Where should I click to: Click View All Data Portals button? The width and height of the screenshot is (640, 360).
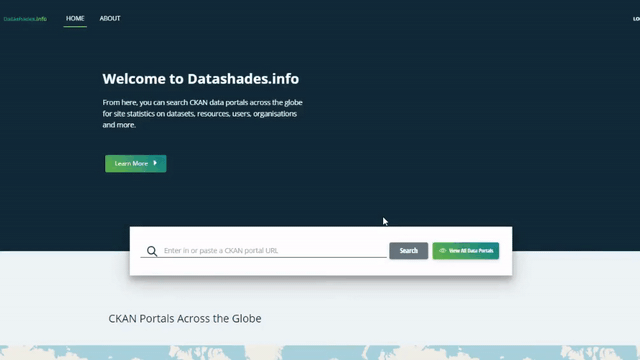point(466,251)
